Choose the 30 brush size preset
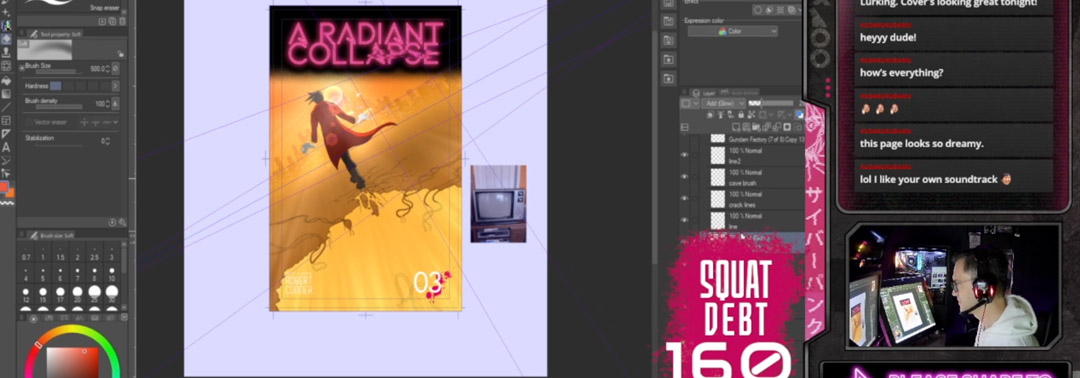 111,295
